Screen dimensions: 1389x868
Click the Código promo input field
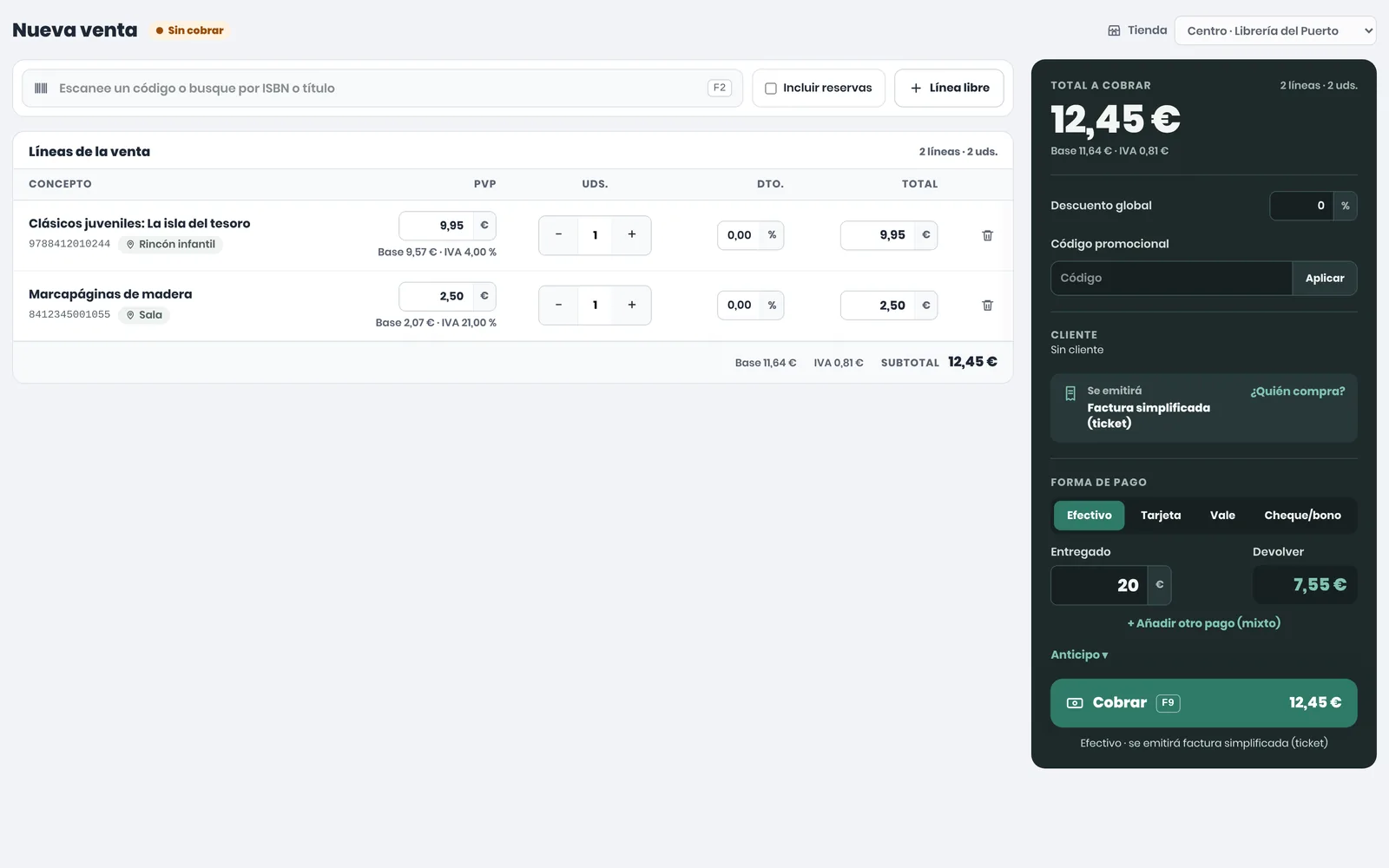[1171, 279]
